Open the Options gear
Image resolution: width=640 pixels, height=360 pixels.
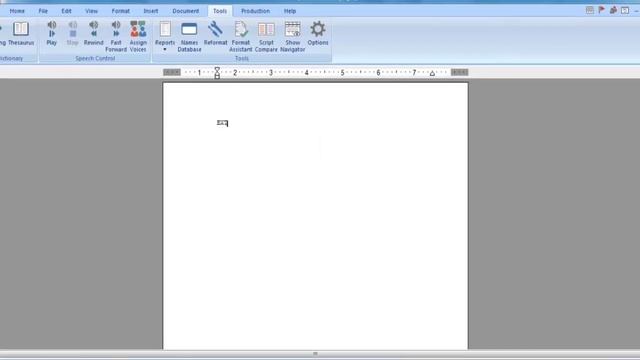[318, 33]
